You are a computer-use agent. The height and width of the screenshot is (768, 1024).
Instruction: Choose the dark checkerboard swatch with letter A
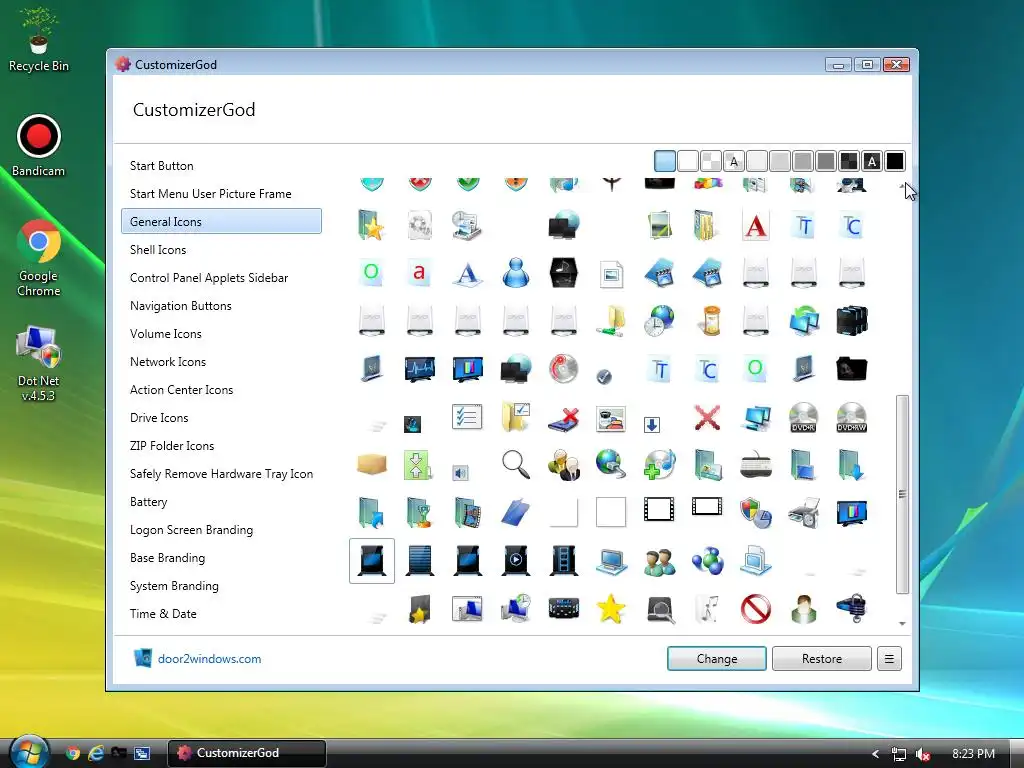click(872, 161)
